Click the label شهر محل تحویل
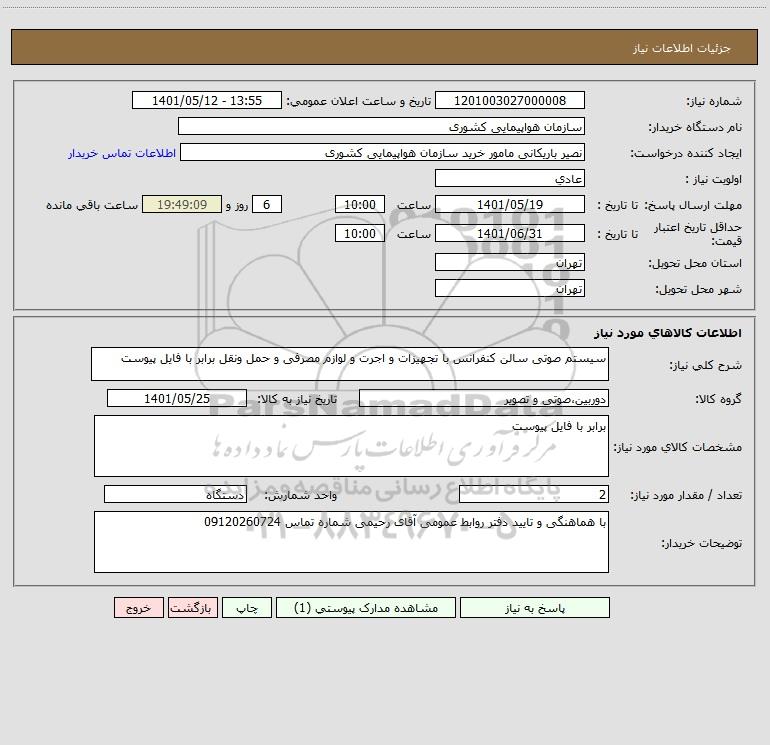The width and height of the screenshot is (770, 745). 699,289
